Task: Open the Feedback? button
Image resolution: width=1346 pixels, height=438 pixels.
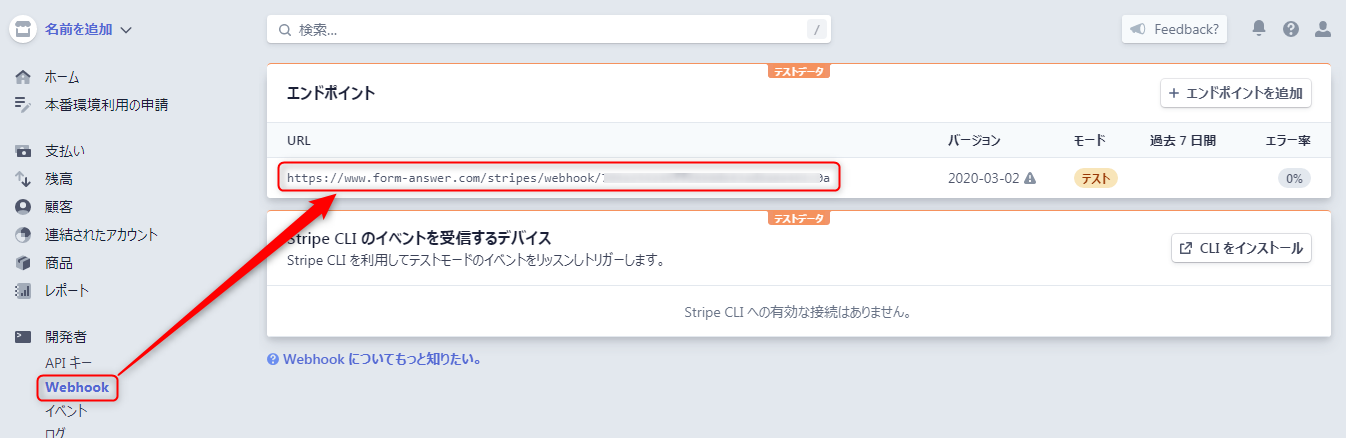Action: pyautogui.click(x=1174, y=29)
